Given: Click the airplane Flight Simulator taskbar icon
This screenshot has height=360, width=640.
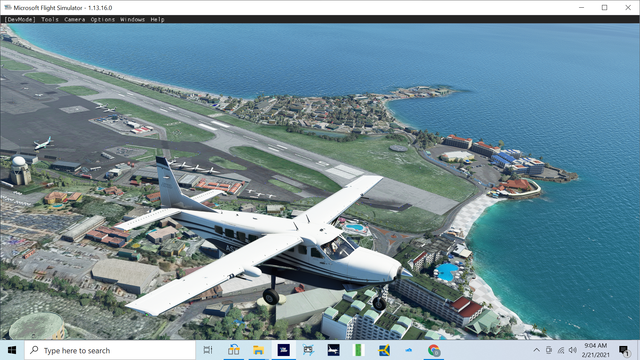Looking at the screenshot, I should [333, 350].
